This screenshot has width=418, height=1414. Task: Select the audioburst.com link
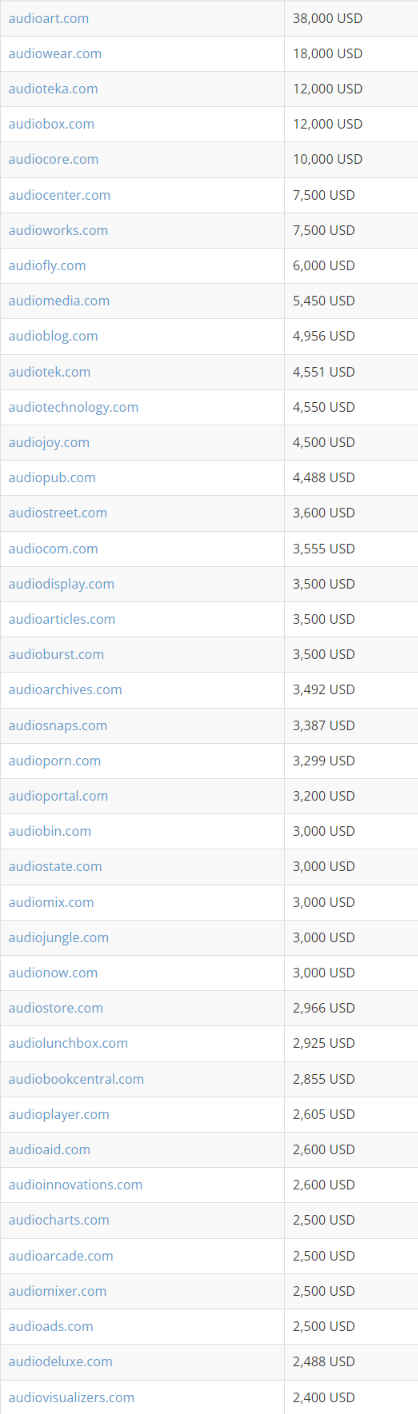click(x=56, y=654)
